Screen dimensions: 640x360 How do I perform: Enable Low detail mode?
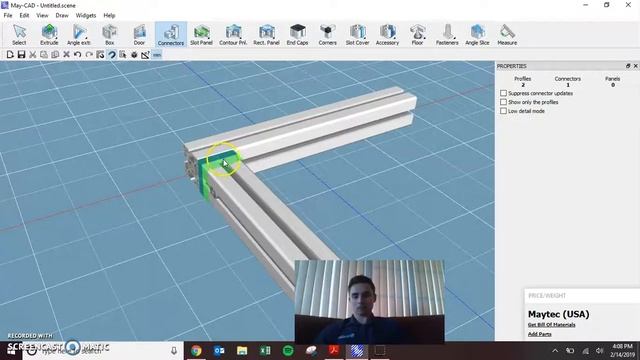(503, 111)
